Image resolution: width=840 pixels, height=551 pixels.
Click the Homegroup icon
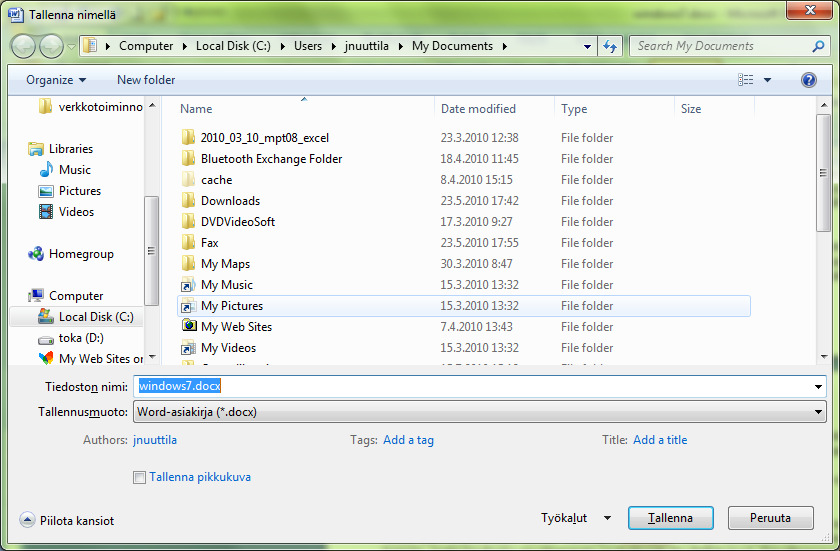[x=36, y=254]
